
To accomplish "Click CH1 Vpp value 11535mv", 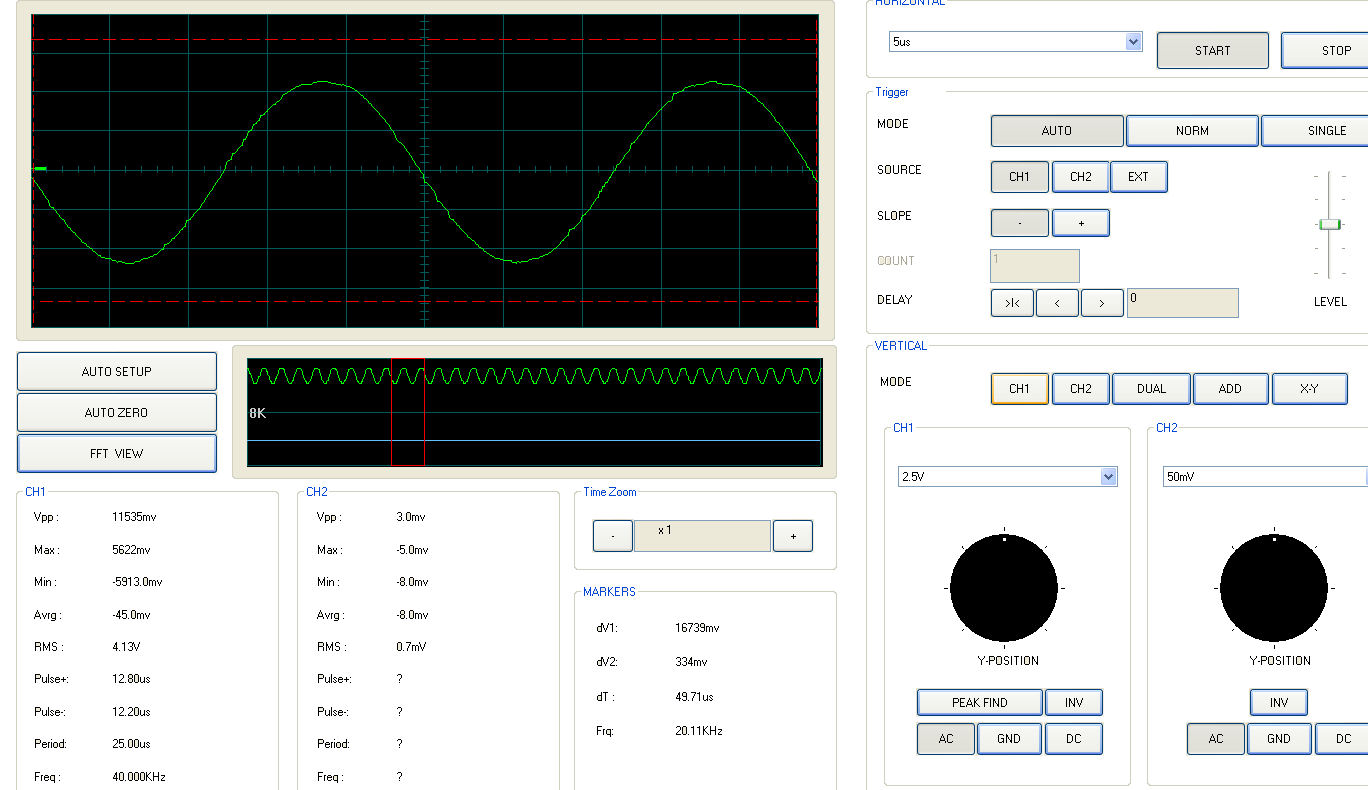I will click(134, 518).
